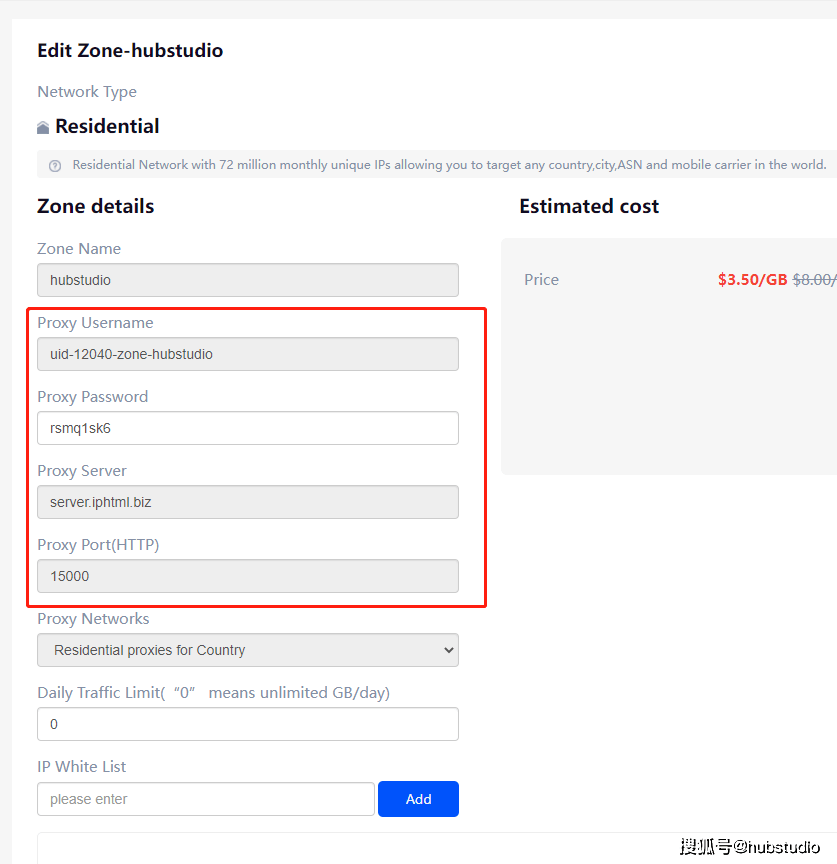Click the Zone details heading
The height and width of the screenshot is (864, 837).
[x=96, y=207]
